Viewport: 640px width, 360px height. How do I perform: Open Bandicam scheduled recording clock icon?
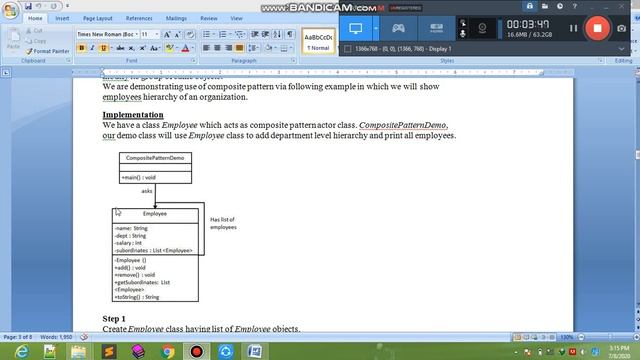tap(560, 6)
